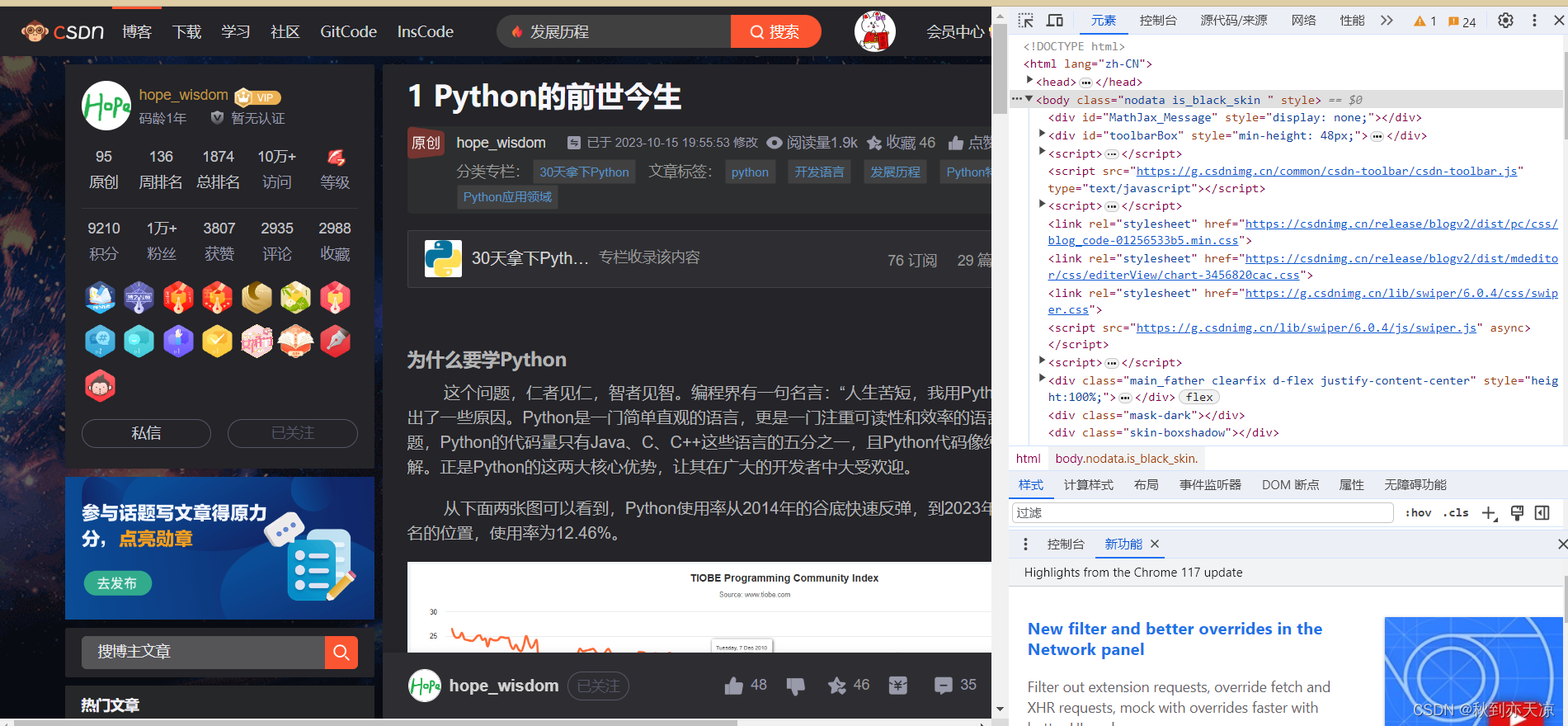The width and height of the screenshot is (1568, 726).
Task: Click the thumbs-up icon showing 48
Action: point(733,686)
